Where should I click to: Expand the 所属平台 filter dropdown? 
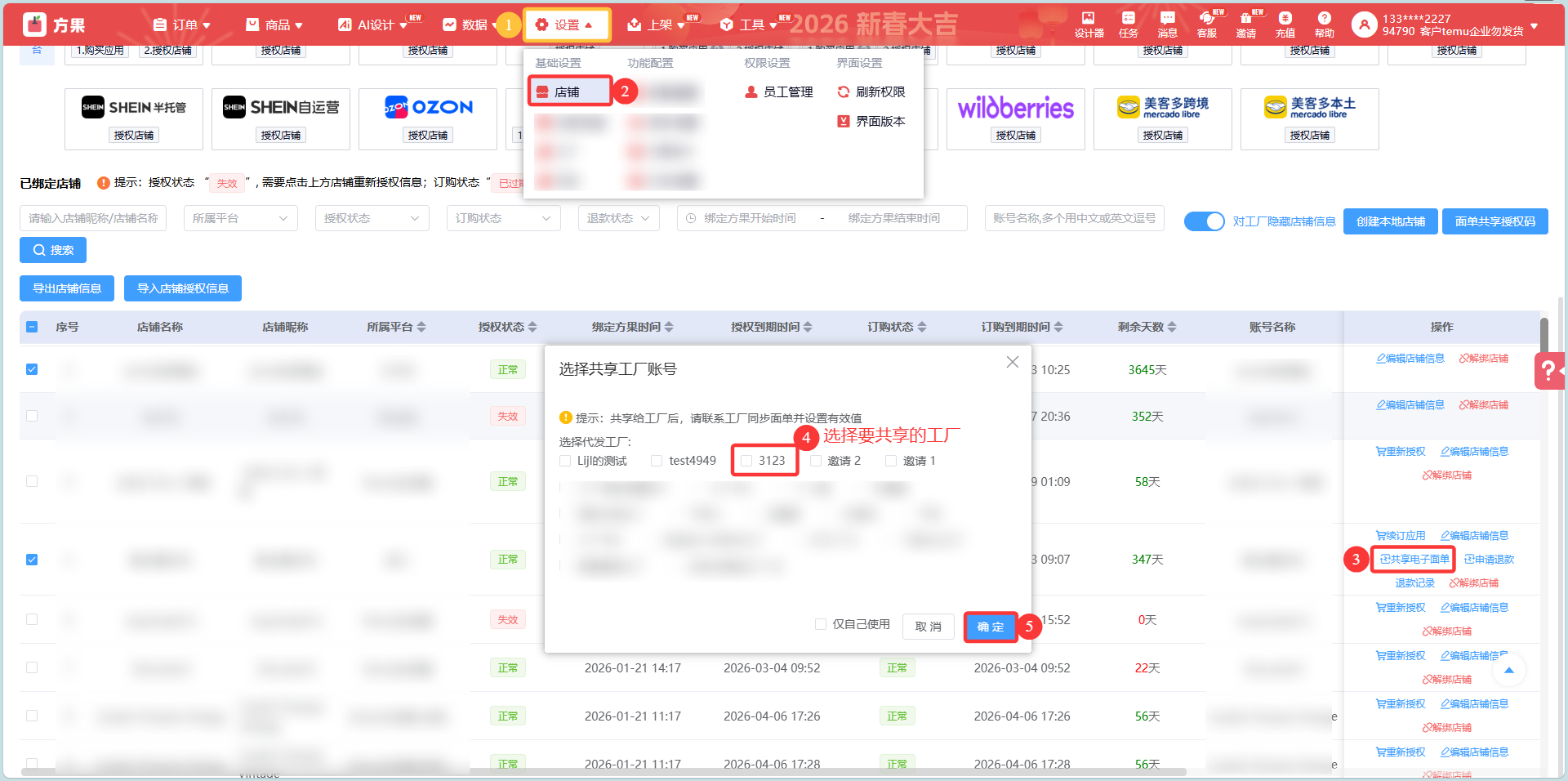coord(241,218)
